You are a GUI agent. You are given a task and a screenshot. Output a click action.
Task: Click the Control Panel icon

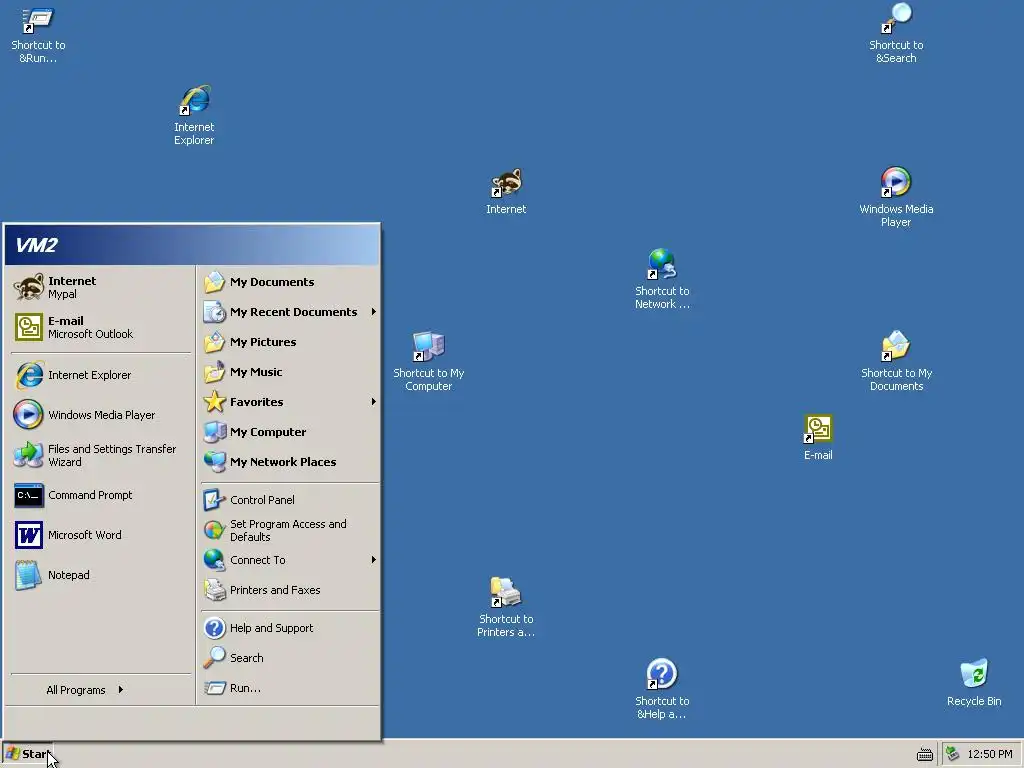click(x=214, y=500)
